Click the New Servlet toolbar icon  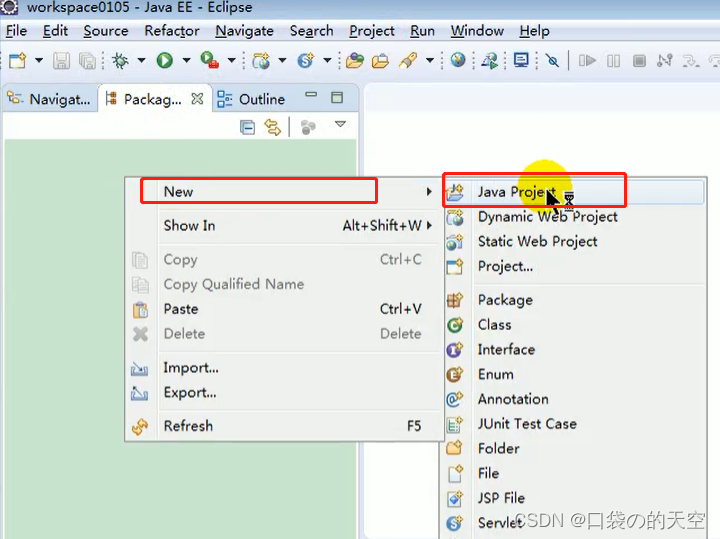coord(305,61)
